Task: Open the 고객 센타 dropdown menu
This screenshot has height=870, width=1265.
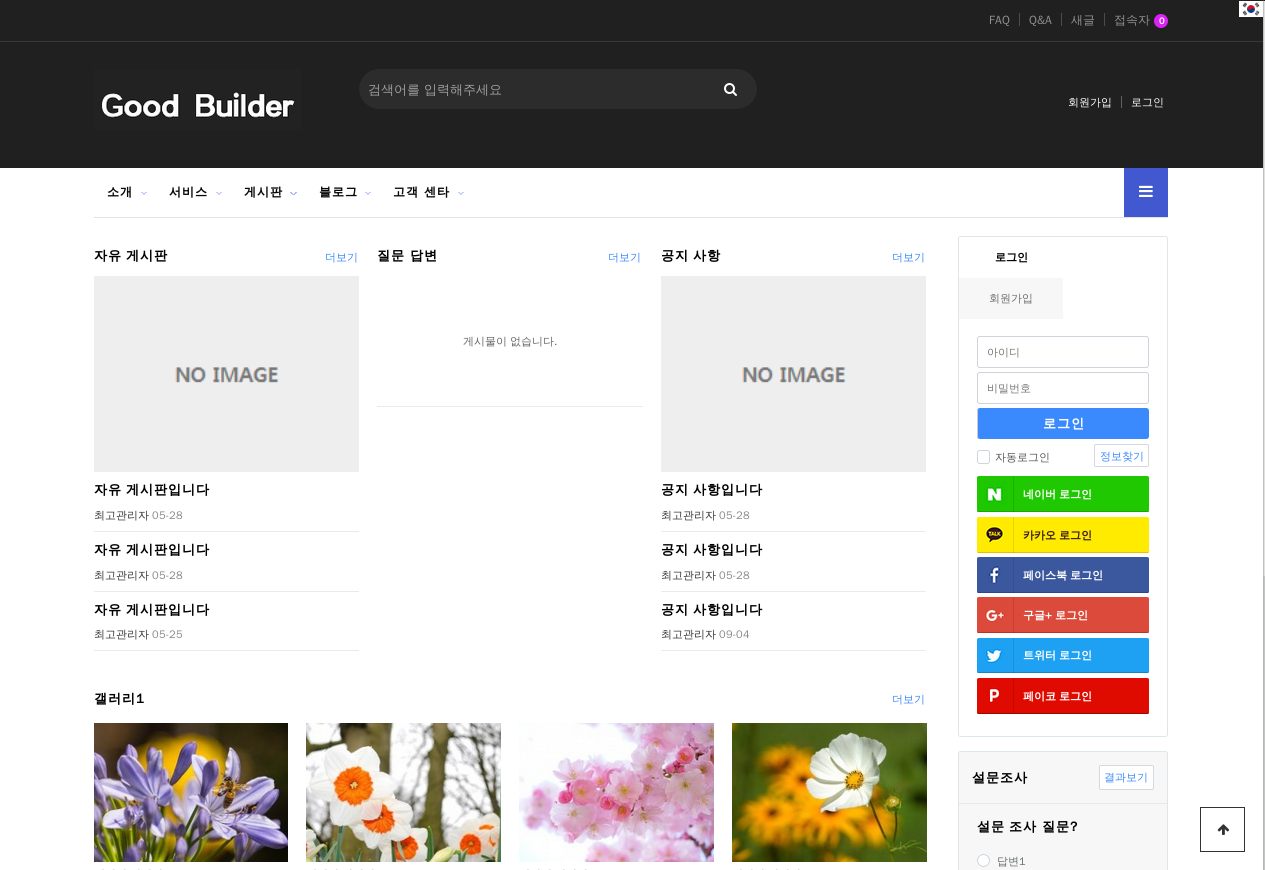Action: tap(428, 192)
